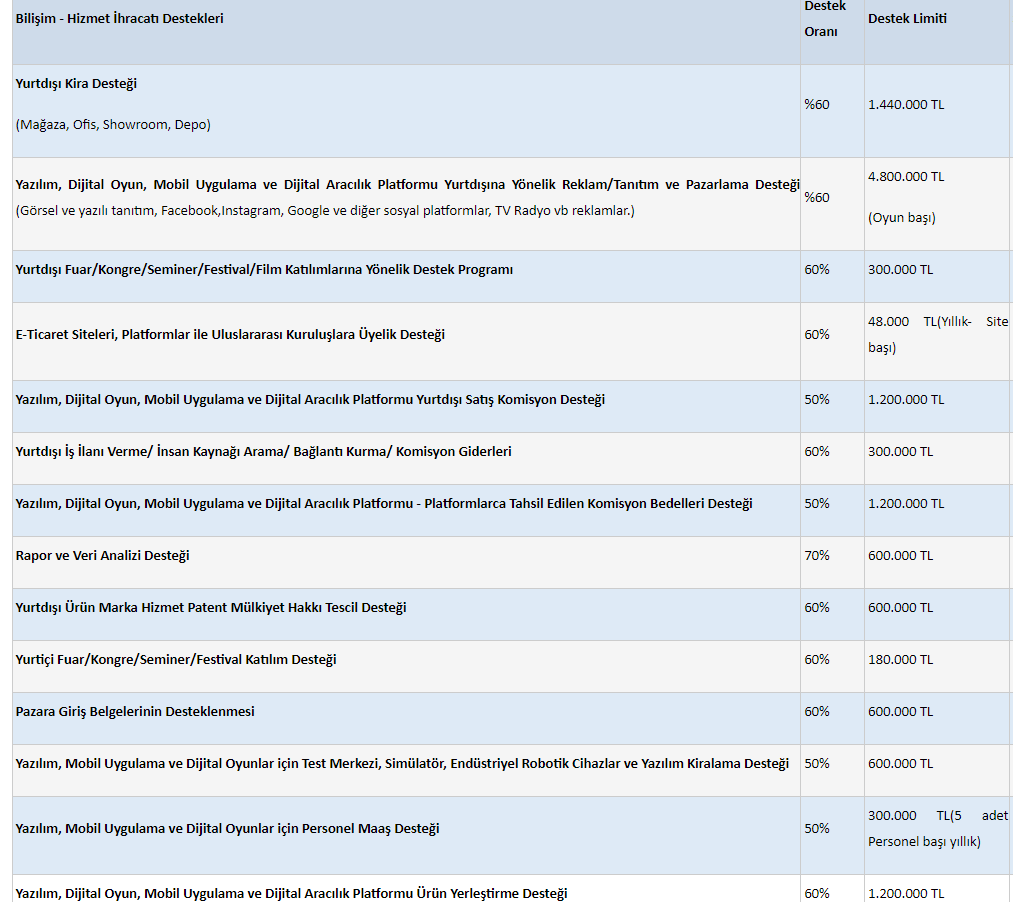Viewport: 1013px width, 902px height.
Task: Select the Yurtdışı Fuar/Kongre/Seminer/Festival/Film row title
Action: [x=264, y=270]
